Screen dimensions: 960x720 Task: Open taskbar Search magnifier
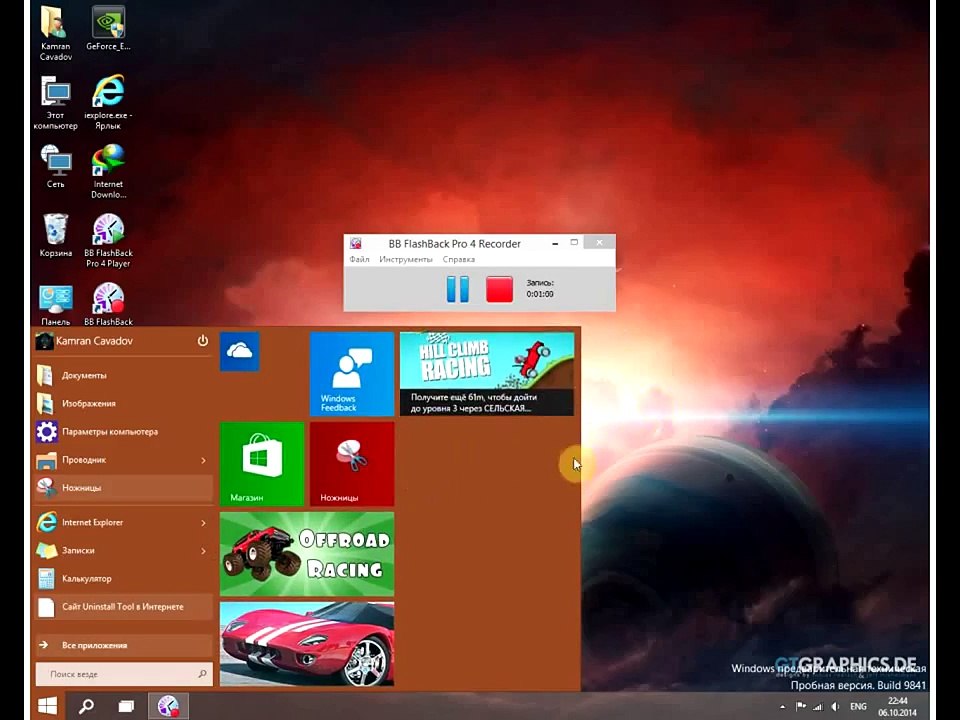pyautogui.click(x=86, y=707)
